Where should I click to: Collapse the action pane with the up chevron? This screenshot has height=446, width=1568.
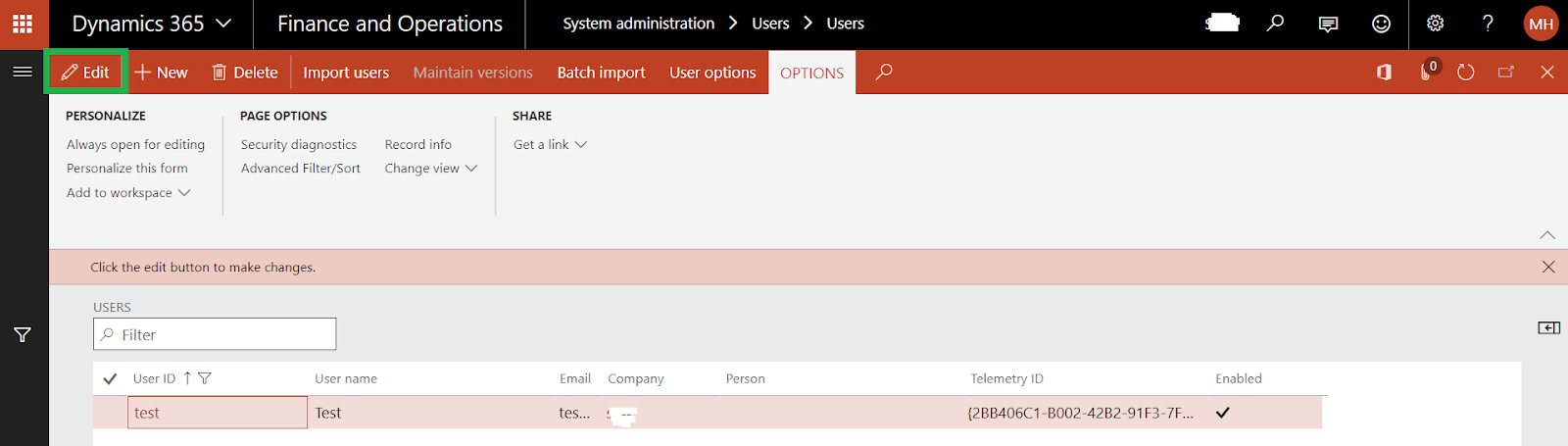click(1547, 234)
